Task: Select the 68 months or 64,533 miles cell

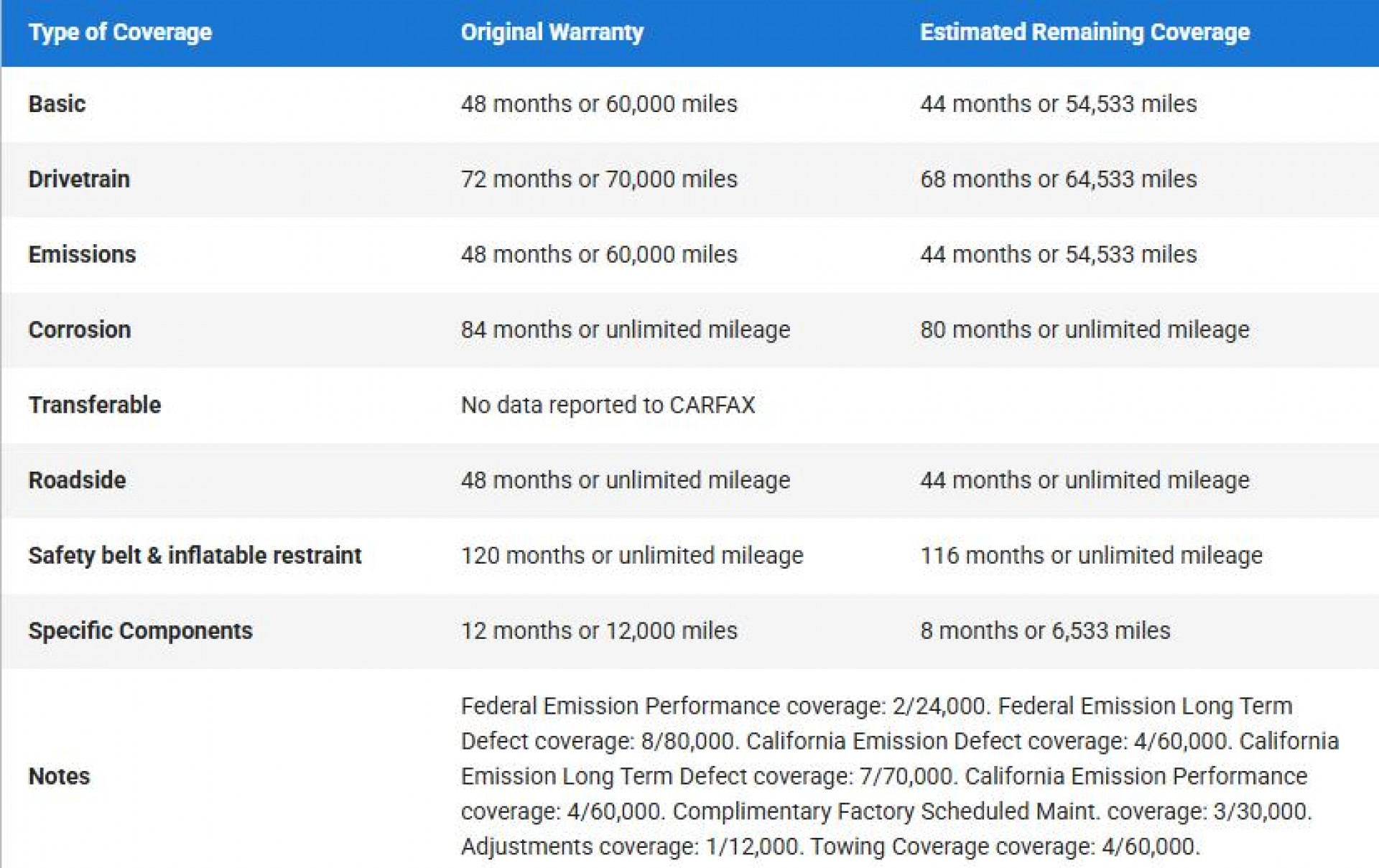Action: [x=1058, y=179]
